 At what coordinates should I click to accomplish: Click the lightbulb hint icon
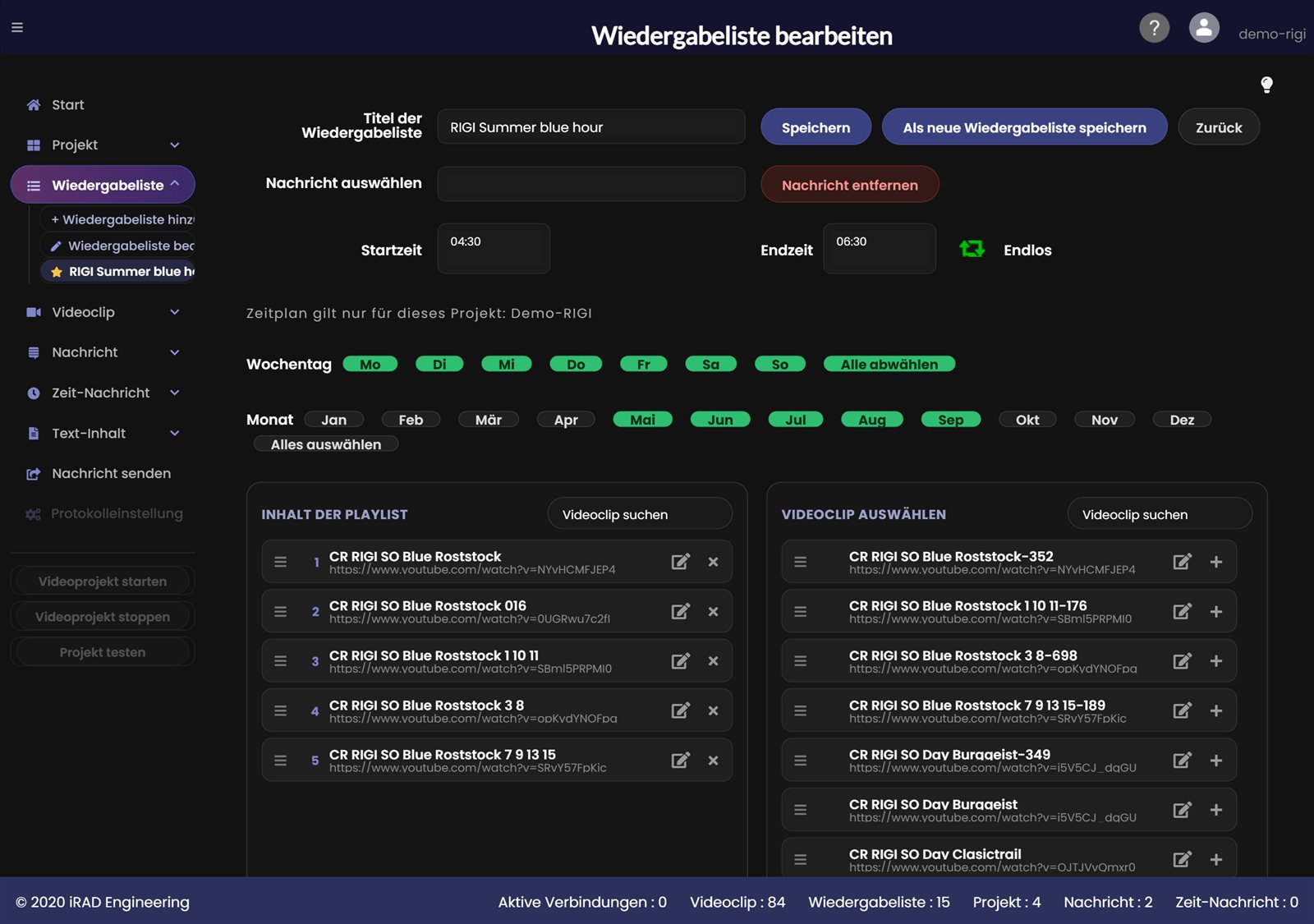[x=1266, y=85]
